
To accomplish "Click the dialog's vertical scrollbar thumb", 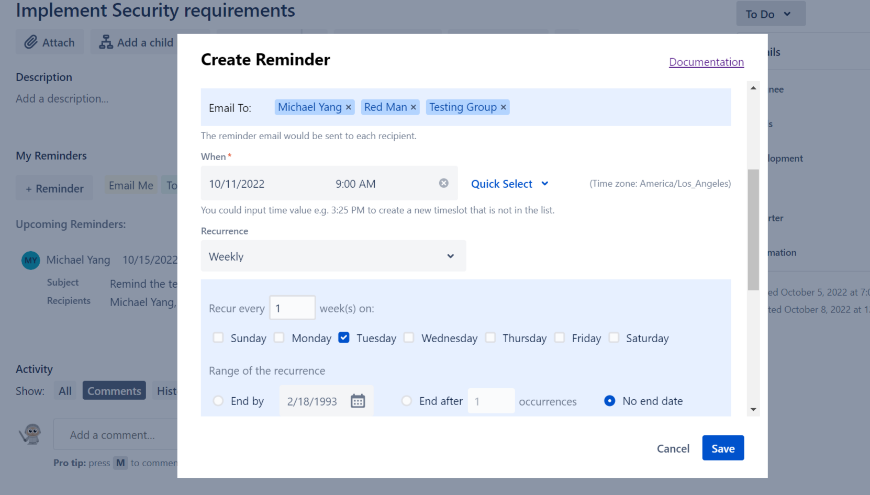I will [753, 230].
